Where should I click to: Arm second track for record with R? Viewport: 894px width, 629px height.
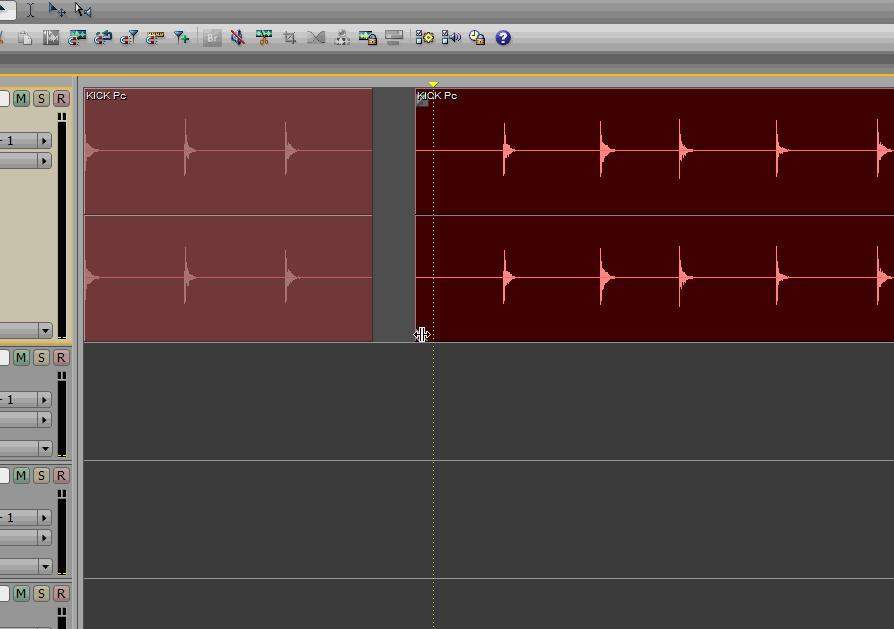(61, 358)
